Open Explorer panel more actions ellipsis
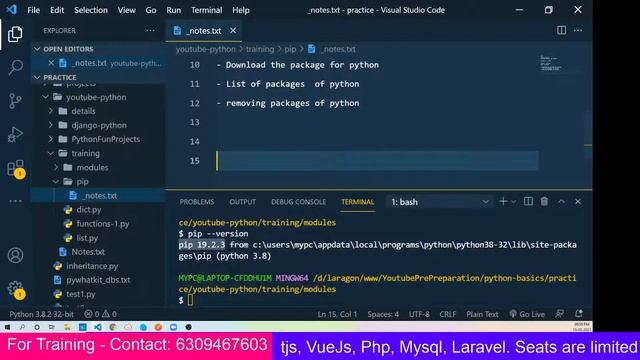This screenshot has height=360, width=640. [150, 31]
